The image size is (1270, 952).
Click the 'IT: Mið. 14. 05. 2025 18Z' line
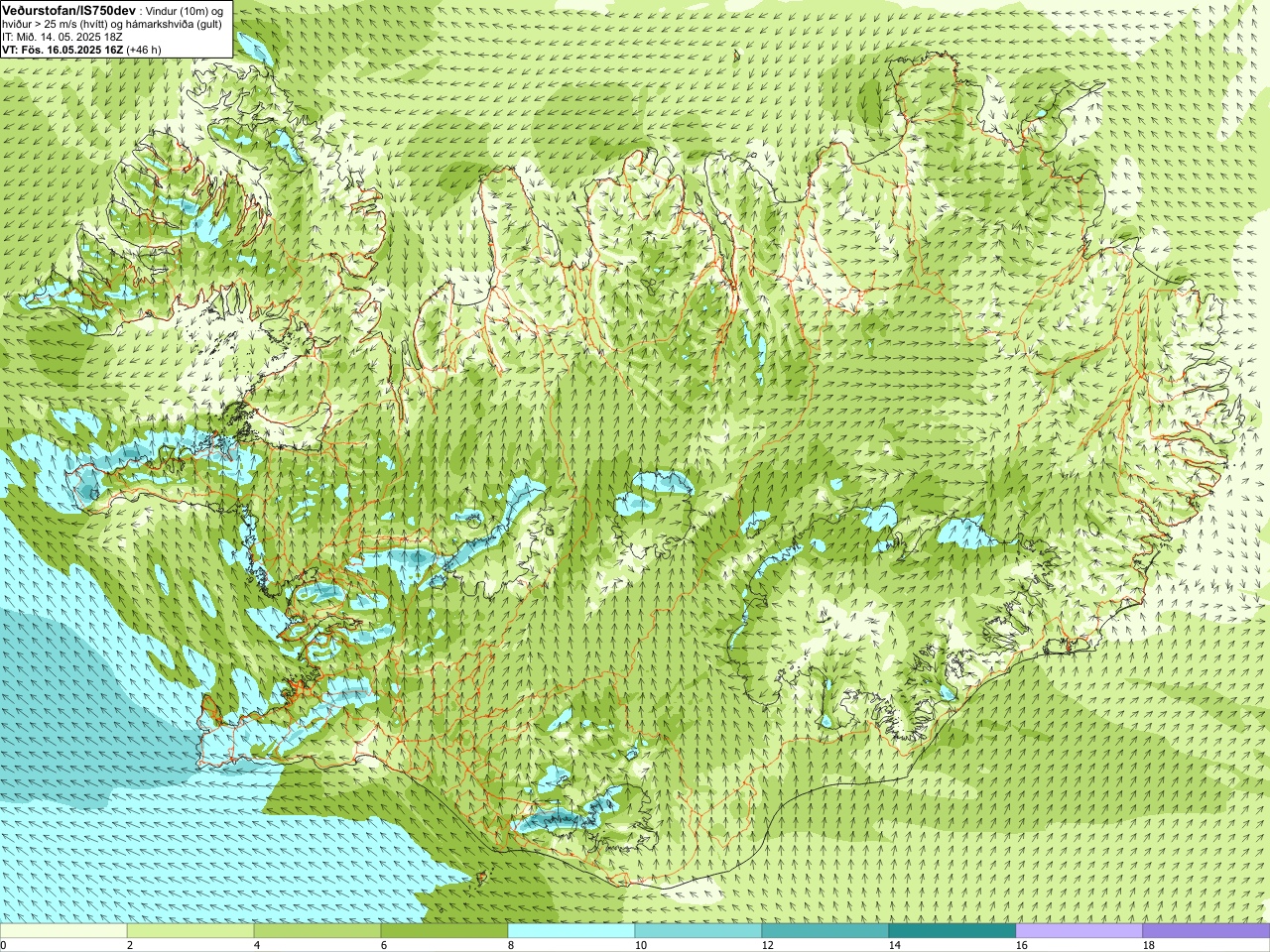click(62, 36)
